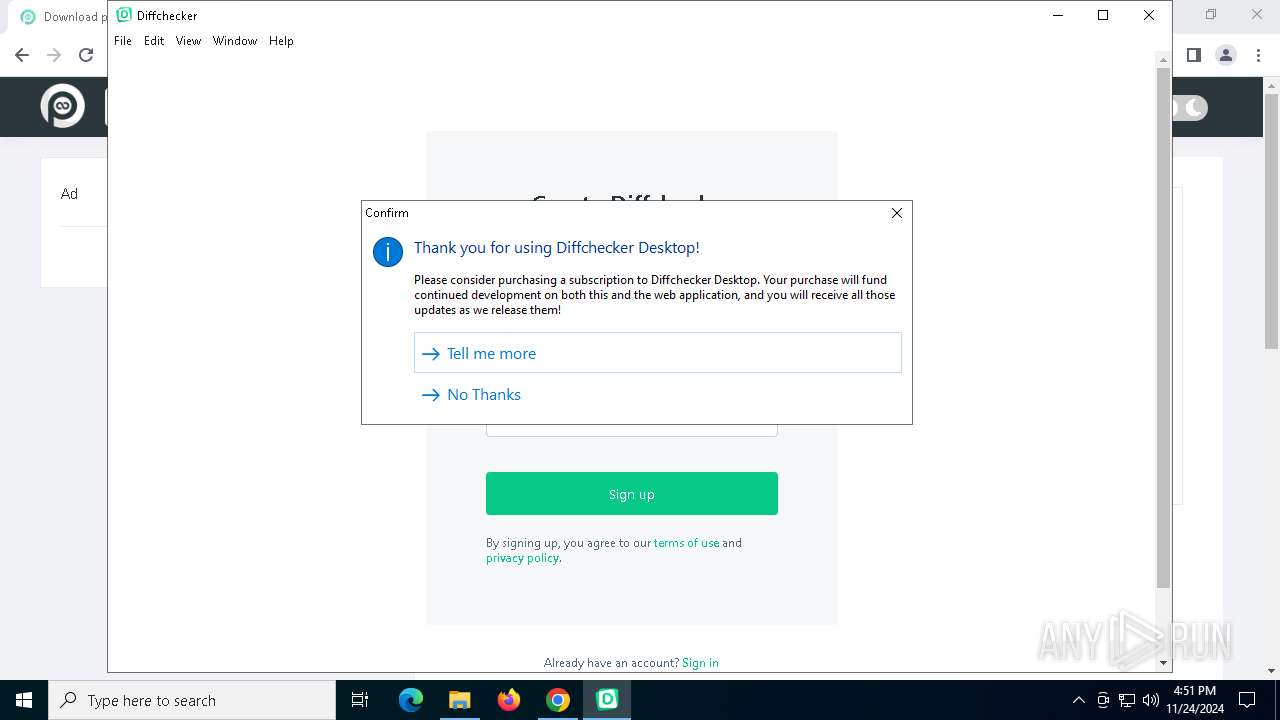Image resolution: width=1280 pixels, height=720 pixels.
Task: Click the Sign in link
Action: [700, 663]
